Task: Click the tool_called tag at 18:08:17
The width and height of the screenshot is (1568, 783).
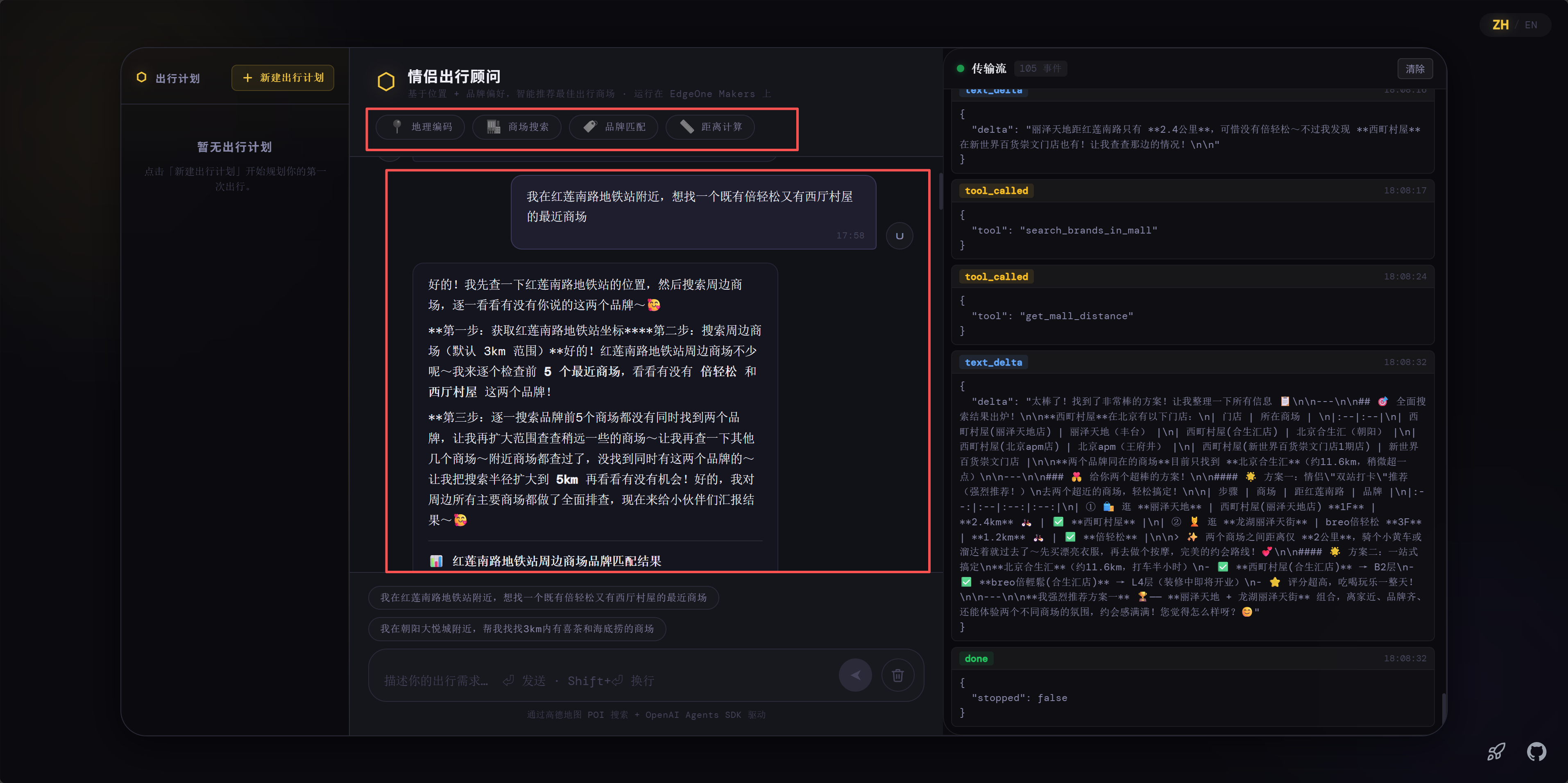Action: click(x=996, y=191)
